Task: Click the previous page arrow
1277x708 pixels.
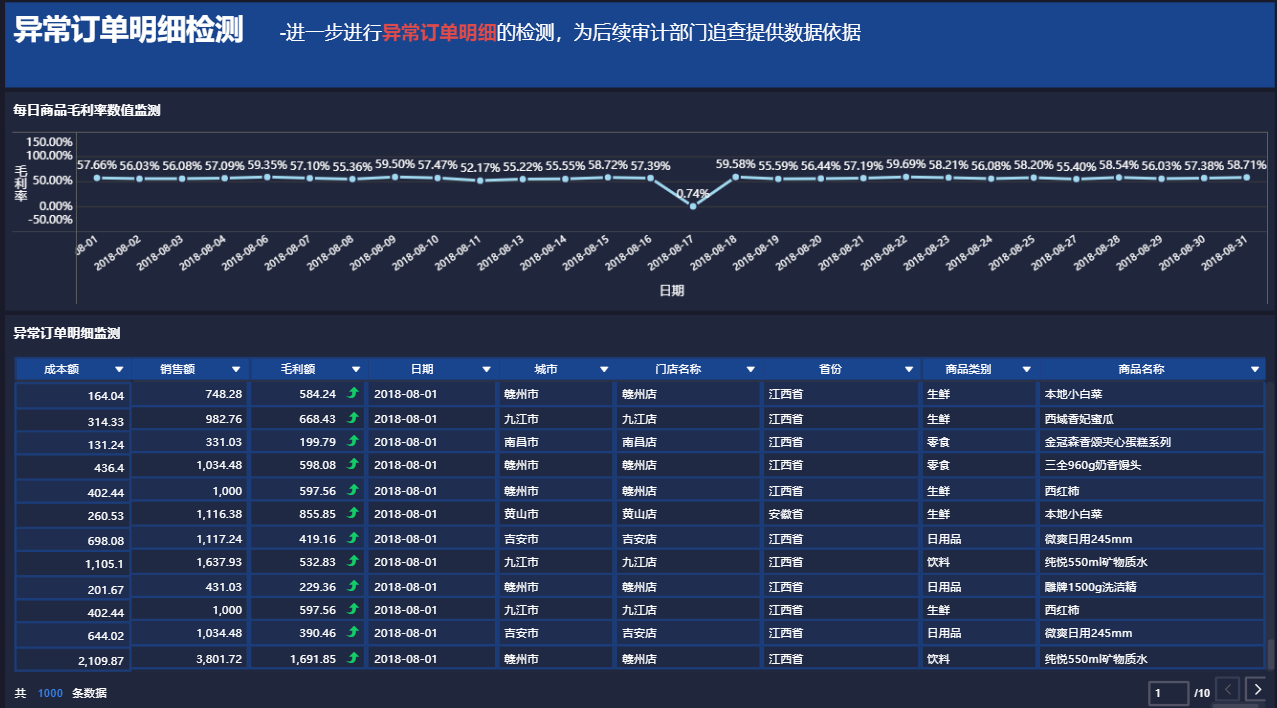Action: 1228,689
